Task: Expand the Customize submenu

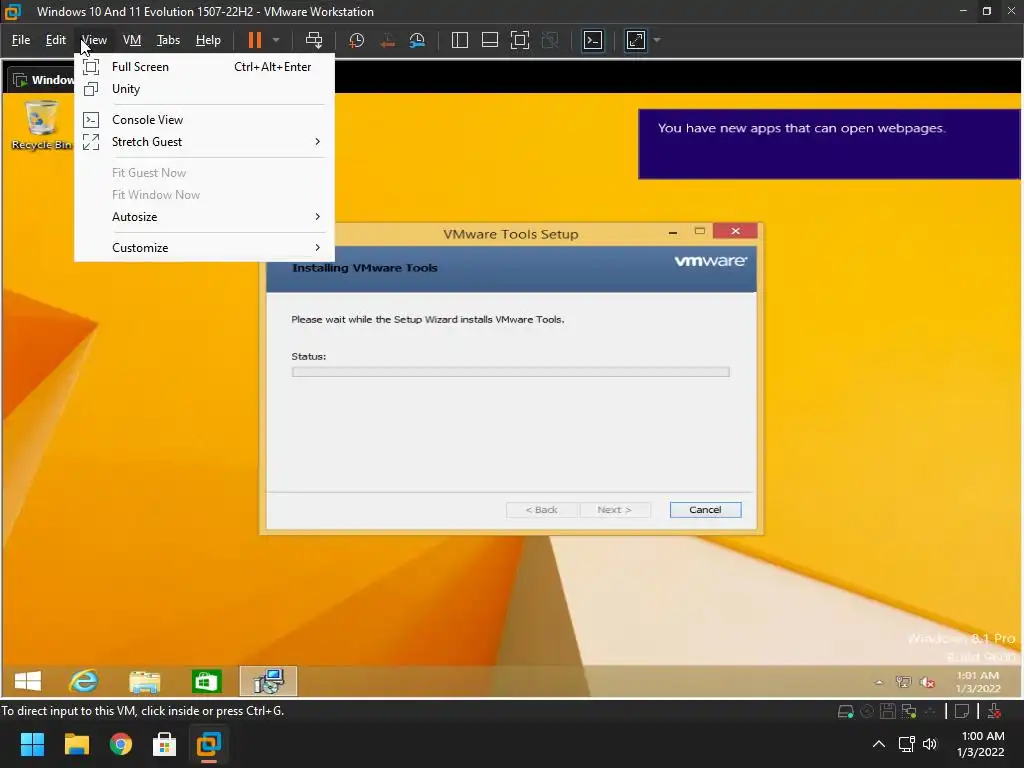Action: coord(204,248)
